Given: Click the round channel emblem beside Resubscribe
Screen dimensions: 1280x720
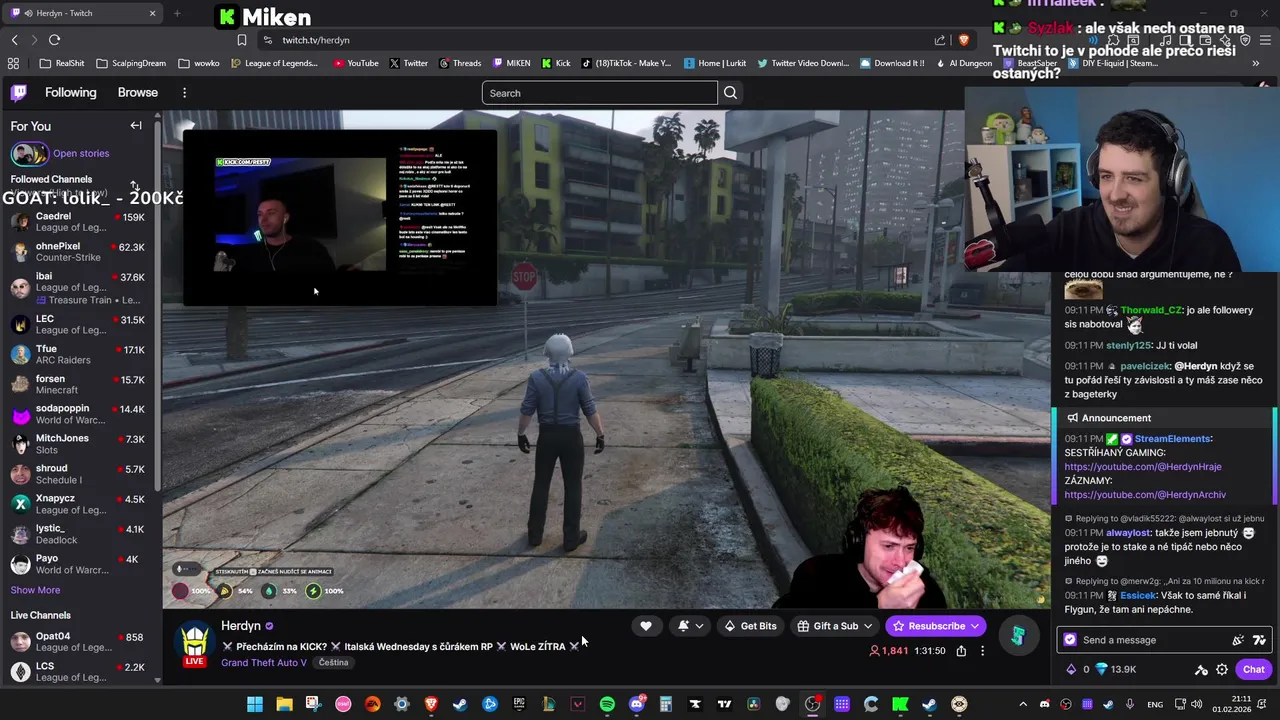Looking at the screenshot, I should coord(1017,635).
